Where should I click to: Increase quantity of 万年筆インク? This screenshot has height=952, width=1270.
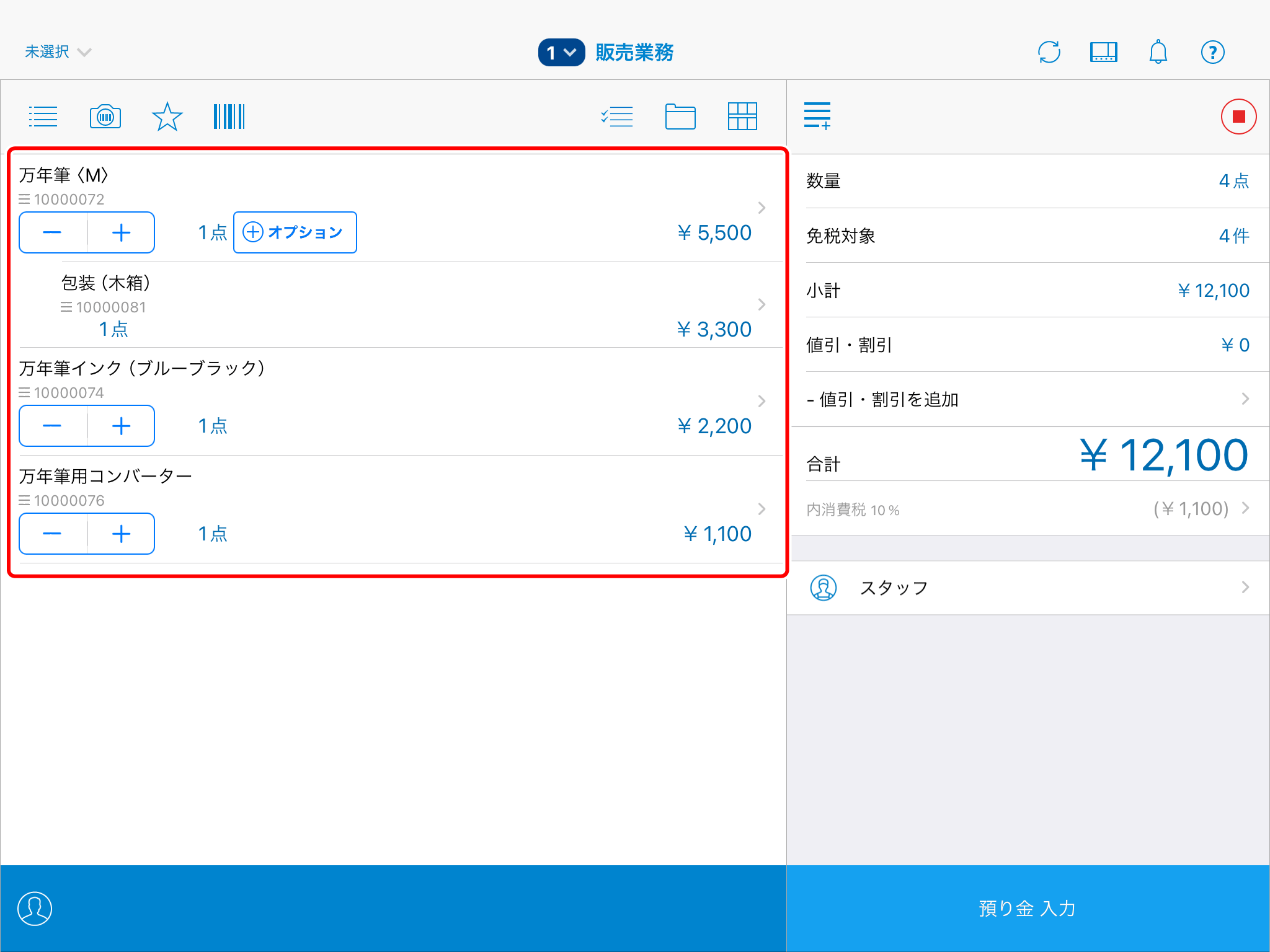[x=121, y=426]
